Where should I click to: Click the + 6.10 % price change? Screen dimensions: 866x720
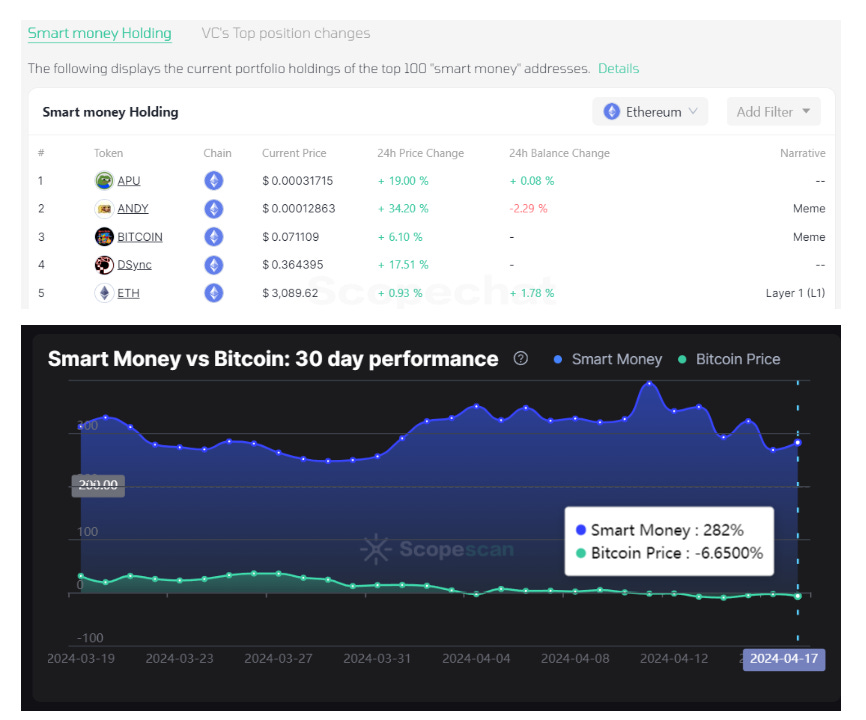pos(400,237)
